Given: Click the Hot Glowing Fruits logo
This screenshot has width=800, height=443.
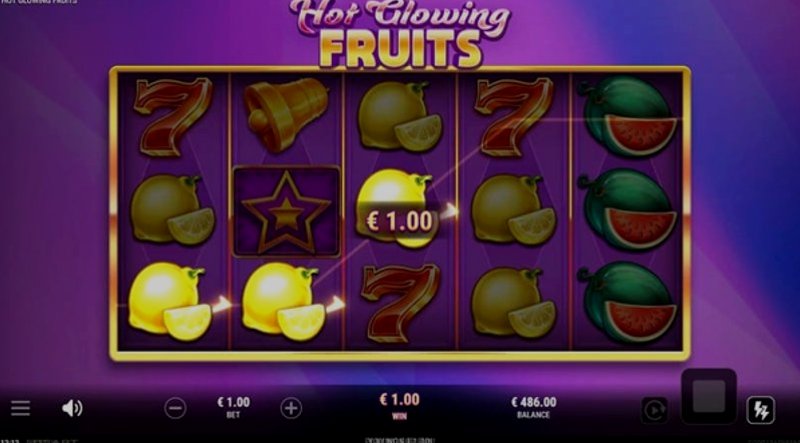Looking at the screenshot, I should (x=400, y=34).
